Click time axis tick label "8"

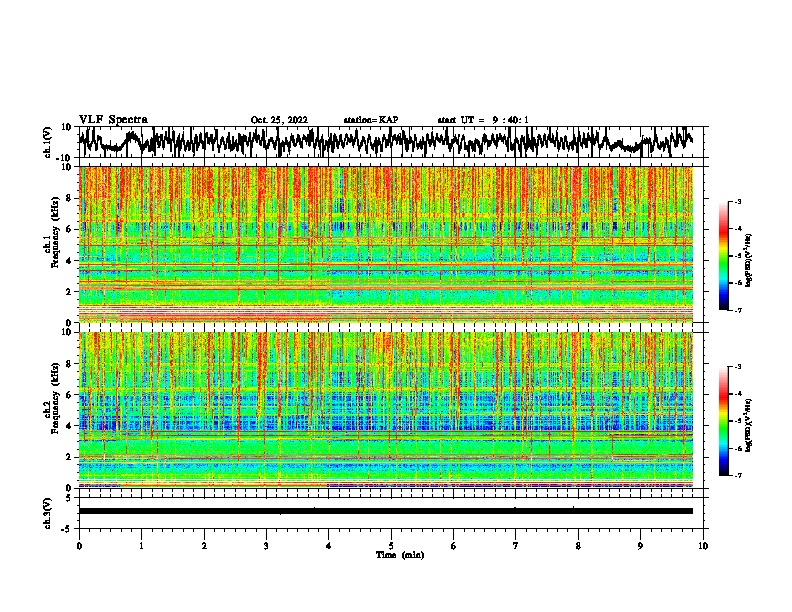tap(578, 546)
